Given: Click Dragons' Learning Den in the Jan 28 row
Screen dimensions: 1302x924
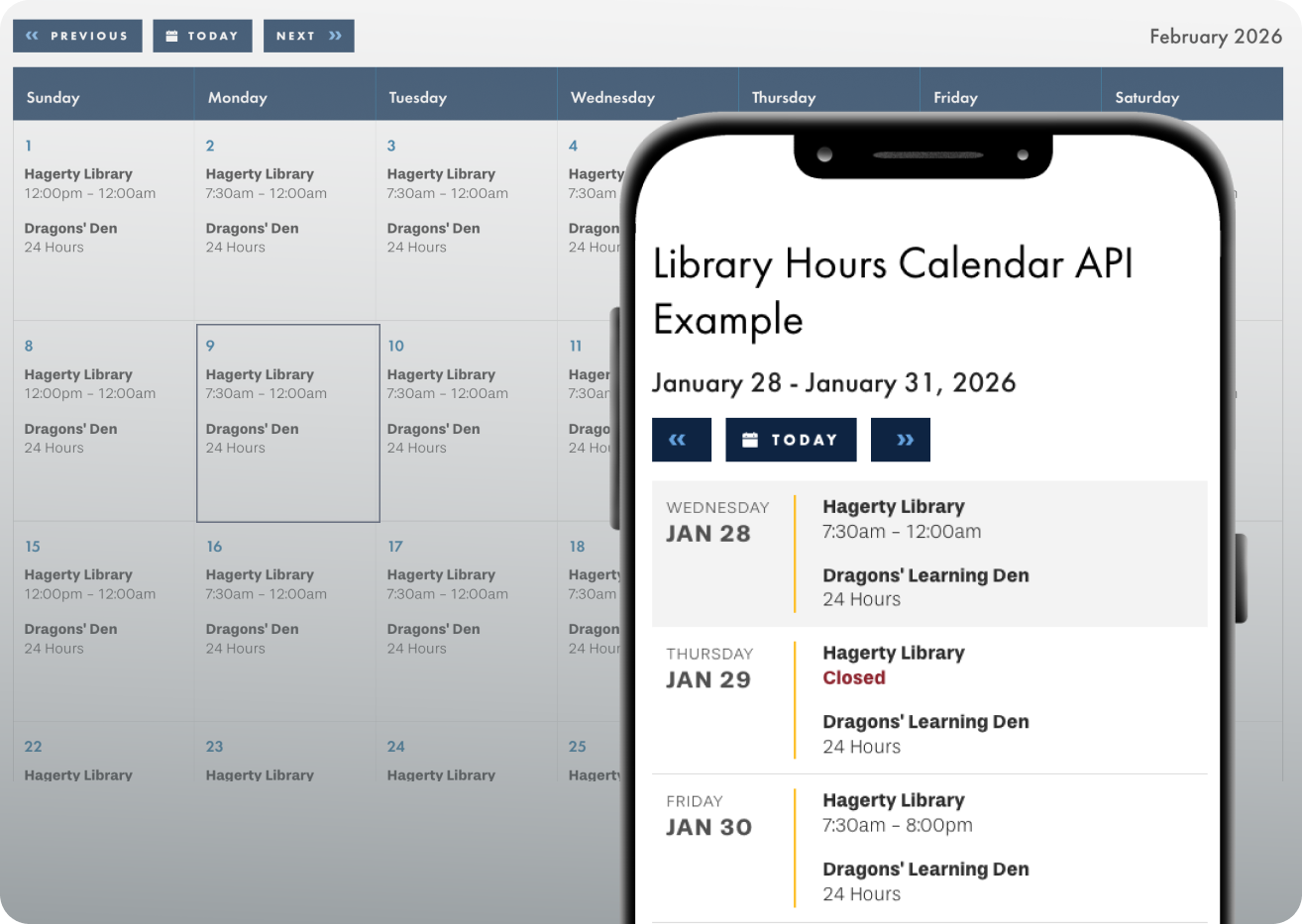Looking at the screenshot, I should (x=925, y=576).
